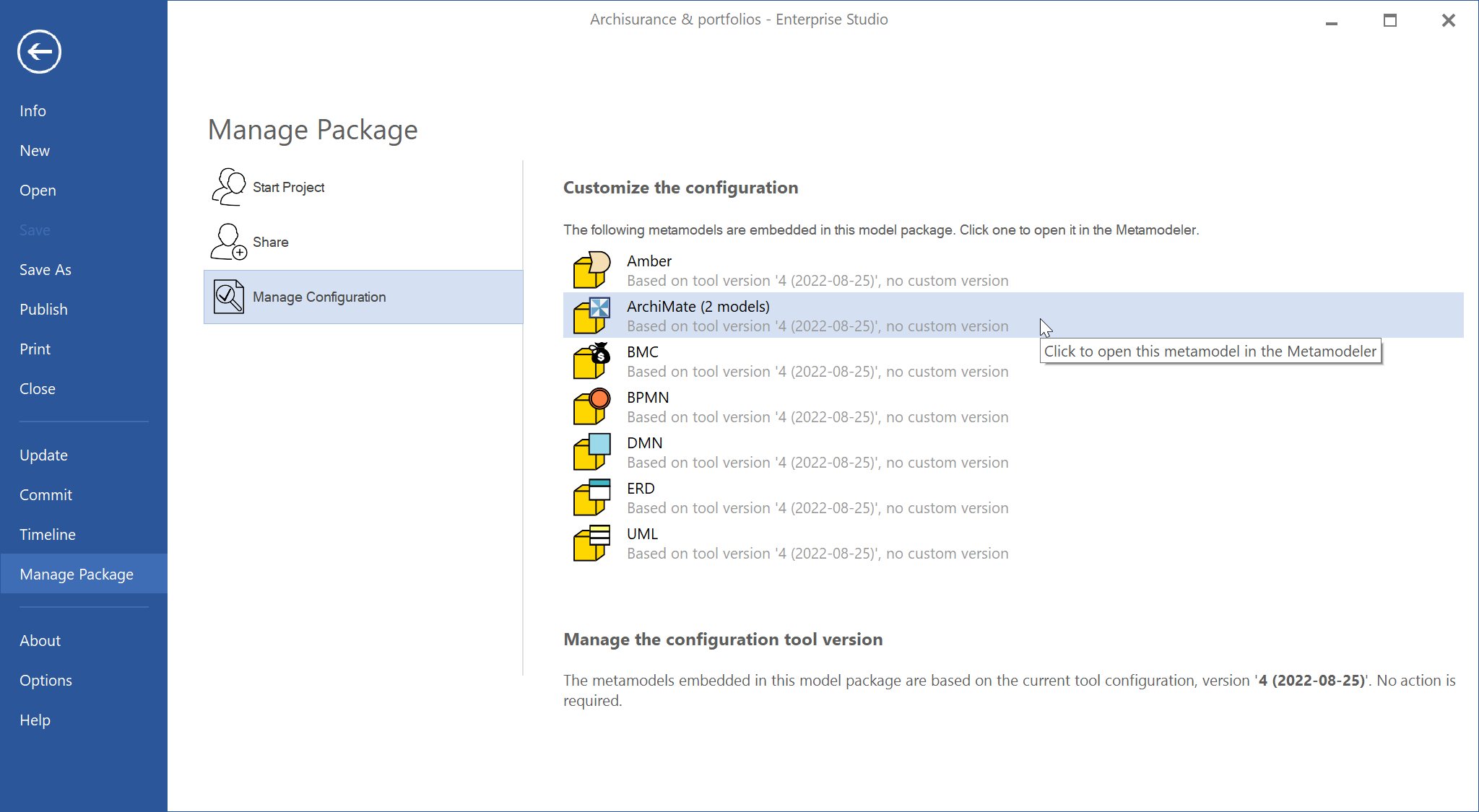1479x812 pixels.
Task: Click Commit in the sidebar
Action: tap(45, 495)
